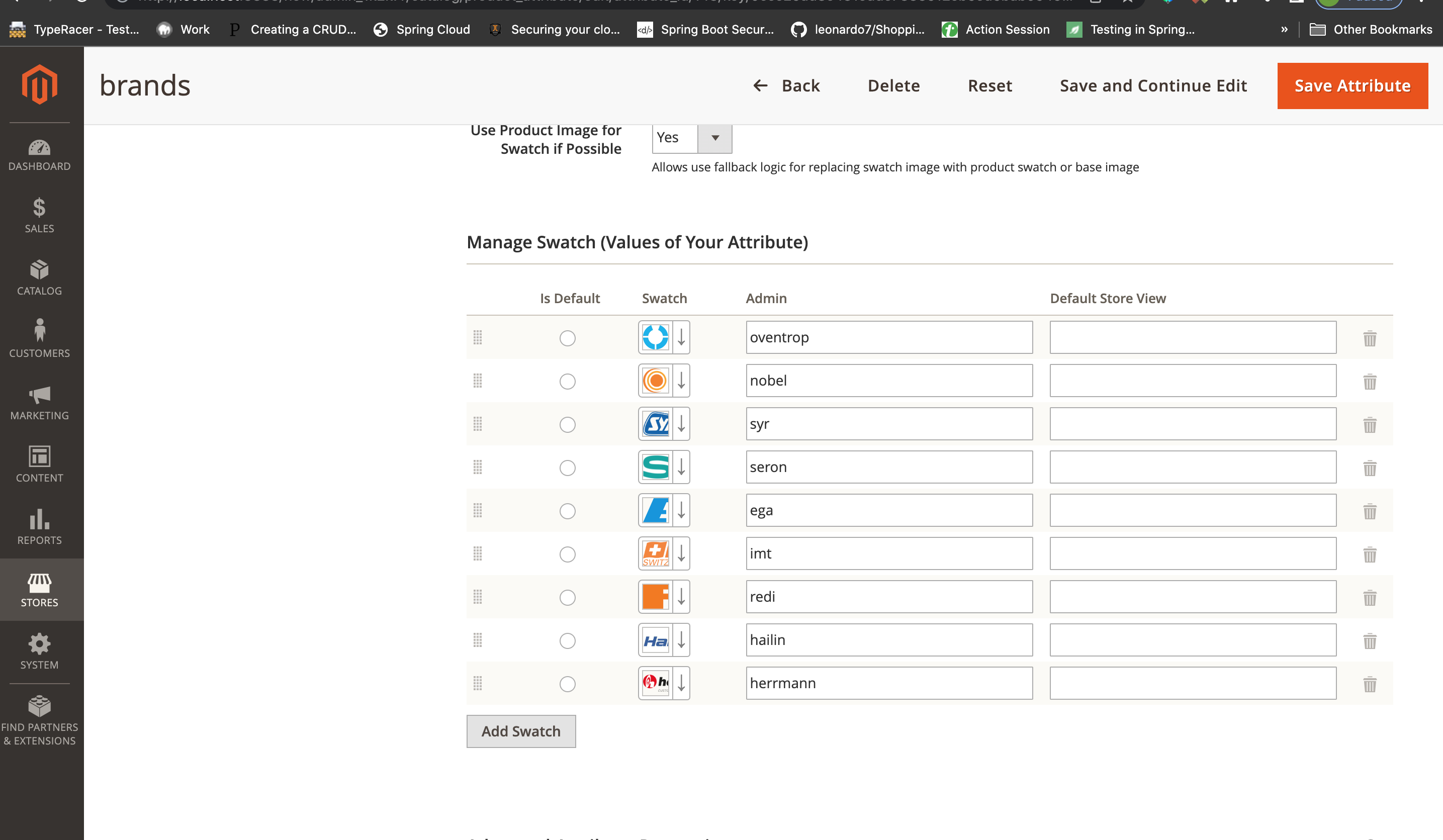This screenshot has height=840, width=1443.
Task: Open the Stores menu item
Action: pos(40,590)
